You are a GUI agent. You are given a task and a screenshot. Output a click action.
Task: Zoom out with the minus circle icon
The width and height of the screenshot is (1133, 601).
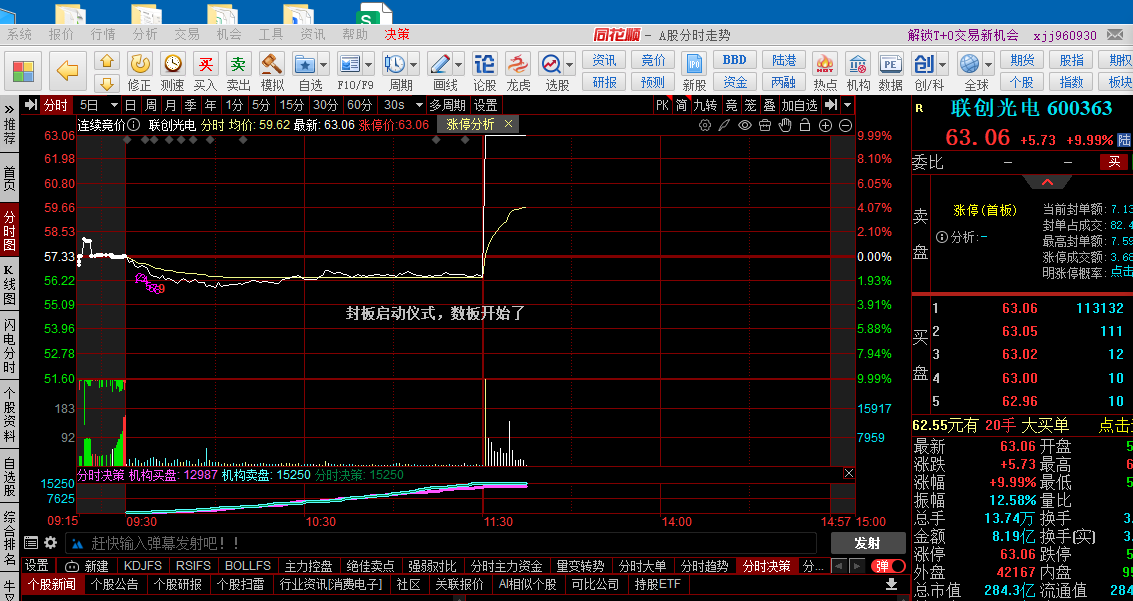pyautogui.click(x=845, y=125)
